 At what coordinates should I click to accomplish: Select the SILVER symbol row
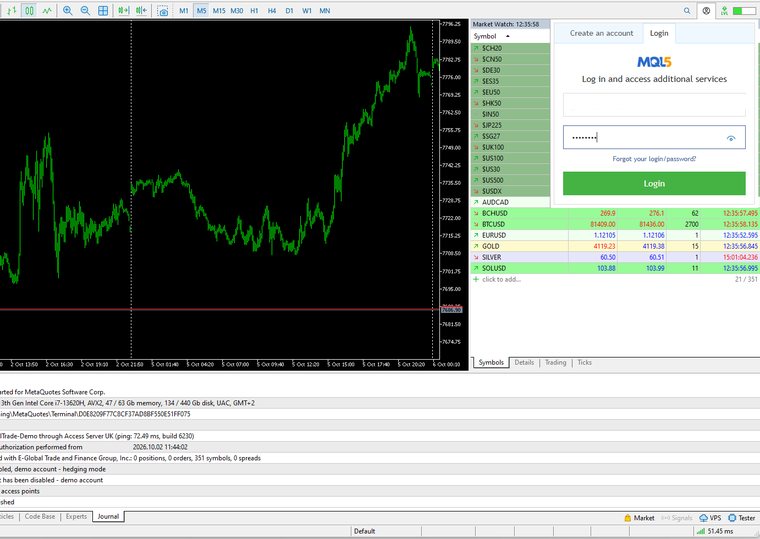[x=615, y=257]
